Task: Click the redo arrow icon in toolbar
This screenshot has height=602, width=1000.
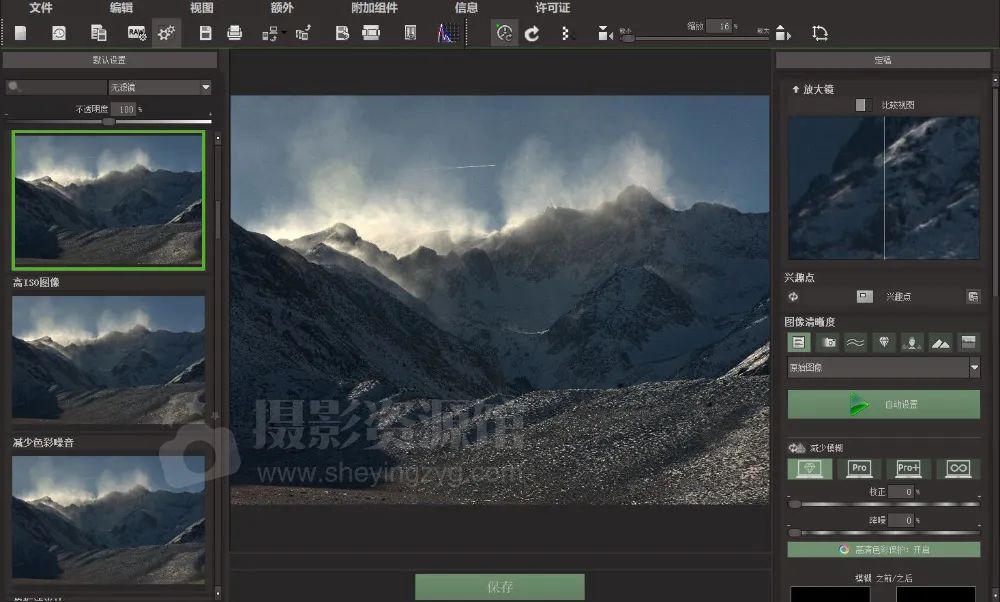Action: click(532, 33)
